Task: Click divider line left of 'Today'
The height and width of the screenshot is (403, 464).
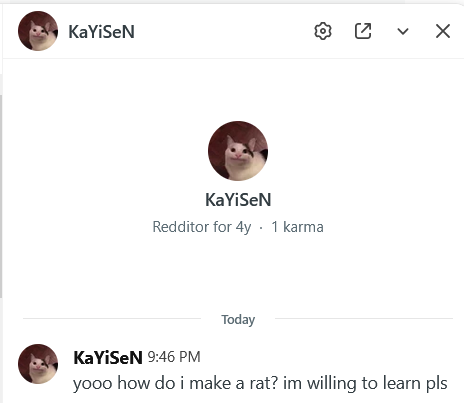Action: (x=112, y=318)
